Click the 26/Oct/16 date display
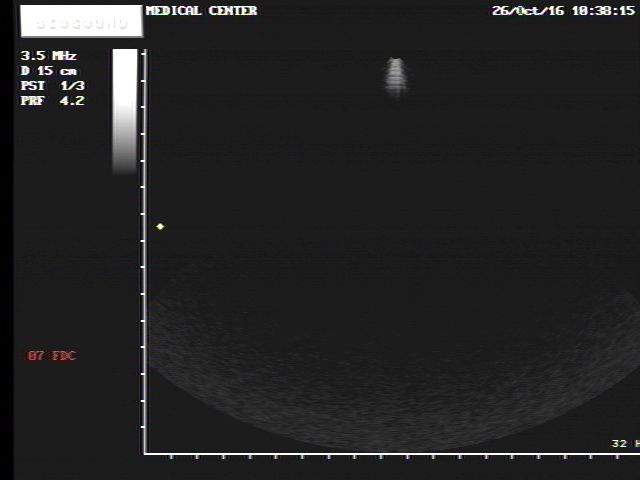Image resolution: width=640 pixels, height=480 pixels. [528, 11]
